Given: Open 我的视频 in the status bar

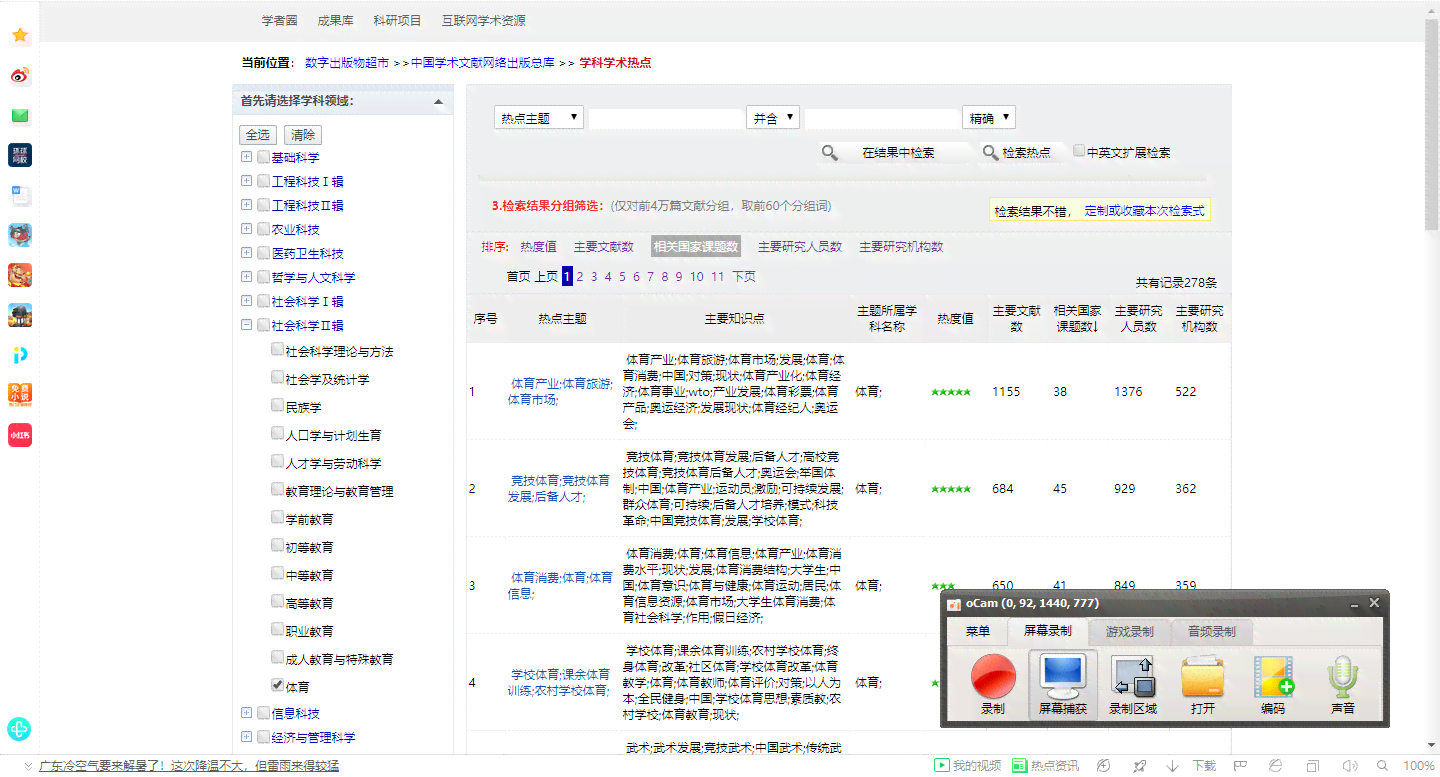Looking at the screenshot, I should (x=967, y=766).
